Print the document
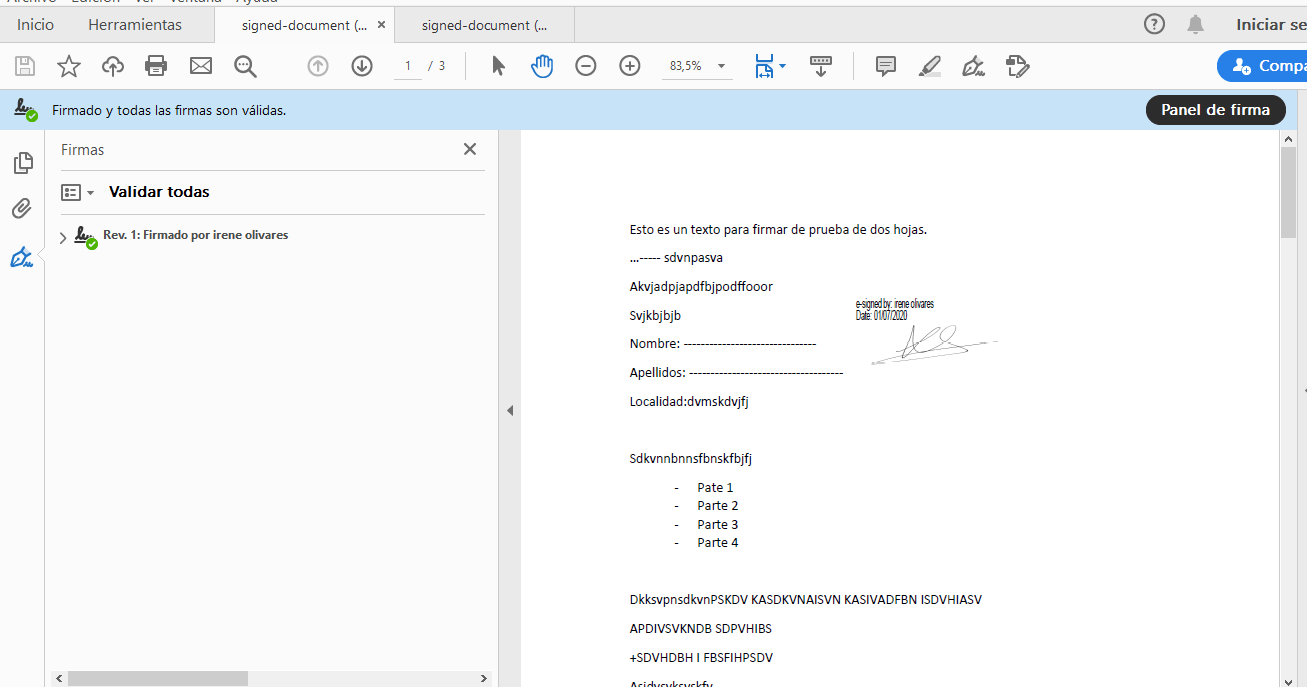Image resolution: width=1307 pixels, height=687 pixels. tap(156, 66)
